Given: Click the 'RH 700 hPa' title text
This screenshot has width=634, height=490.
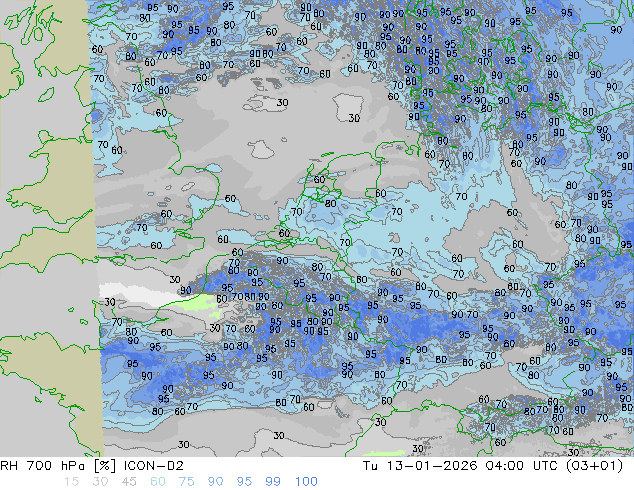Looking at the screenshot, I should point(43,466).
